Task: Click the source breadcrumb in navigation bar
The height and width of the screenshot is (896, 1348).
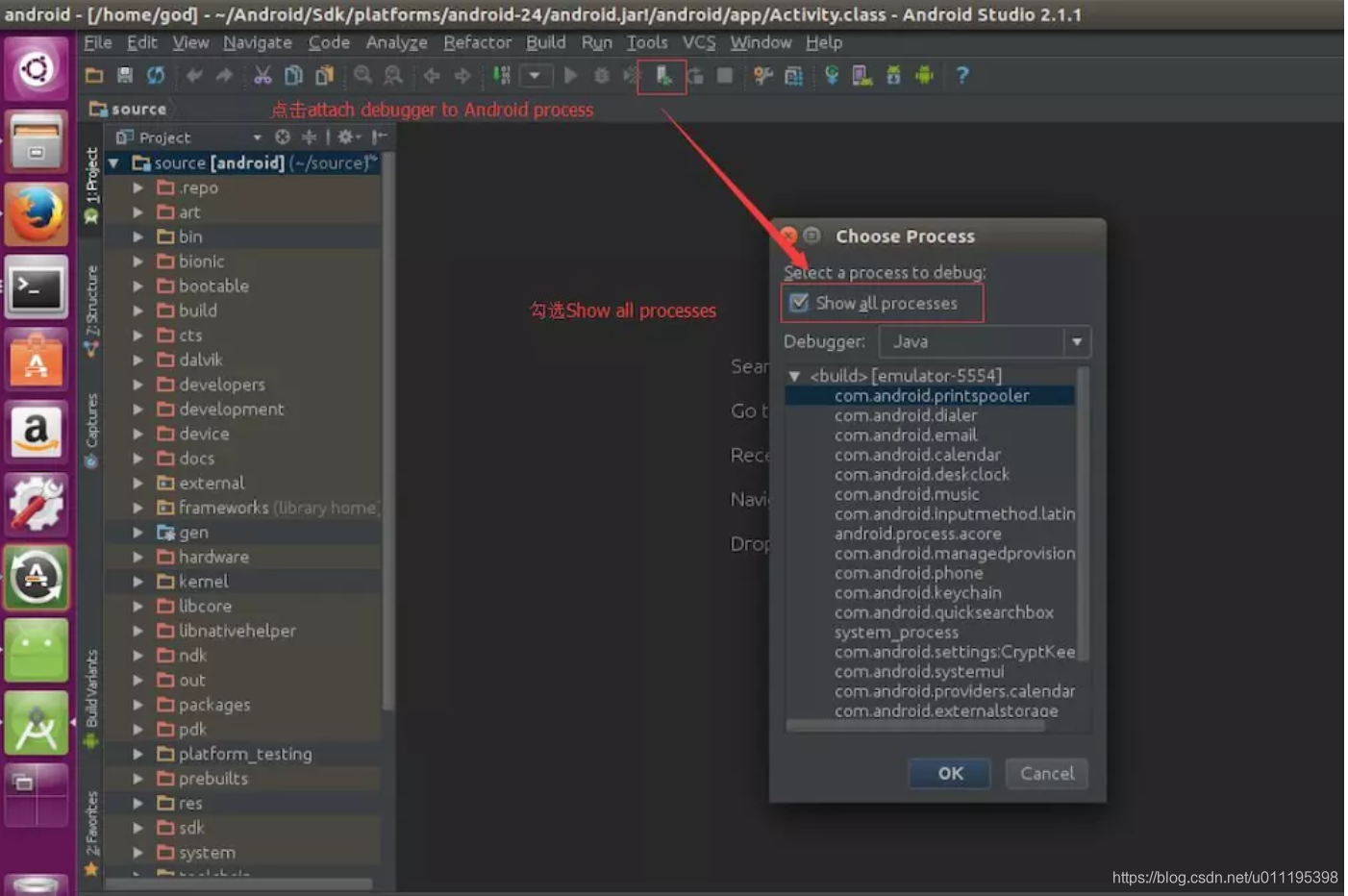Action: [128, 109]
